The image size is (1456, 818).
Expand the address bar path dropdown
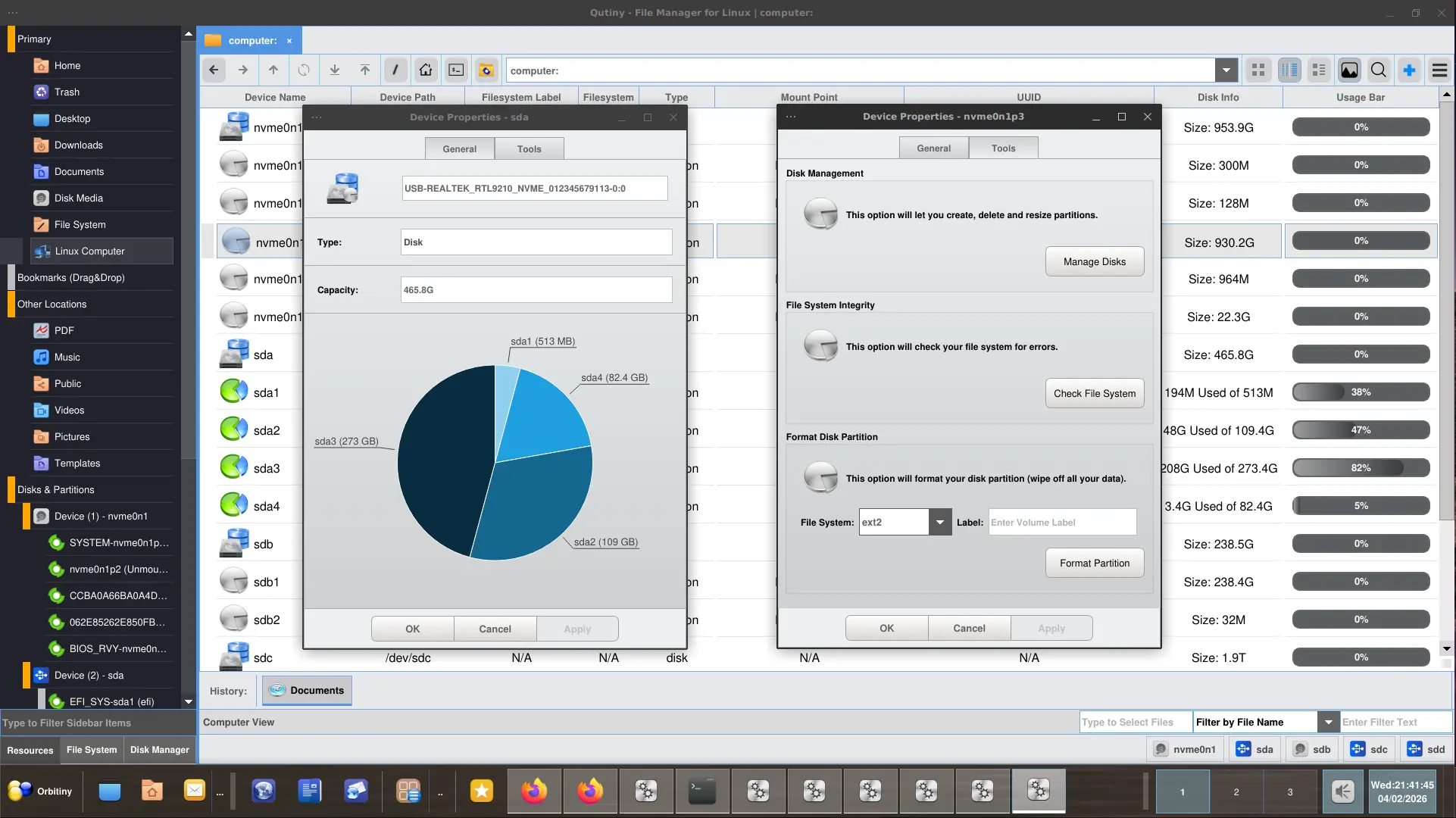tap(1226, 70)
